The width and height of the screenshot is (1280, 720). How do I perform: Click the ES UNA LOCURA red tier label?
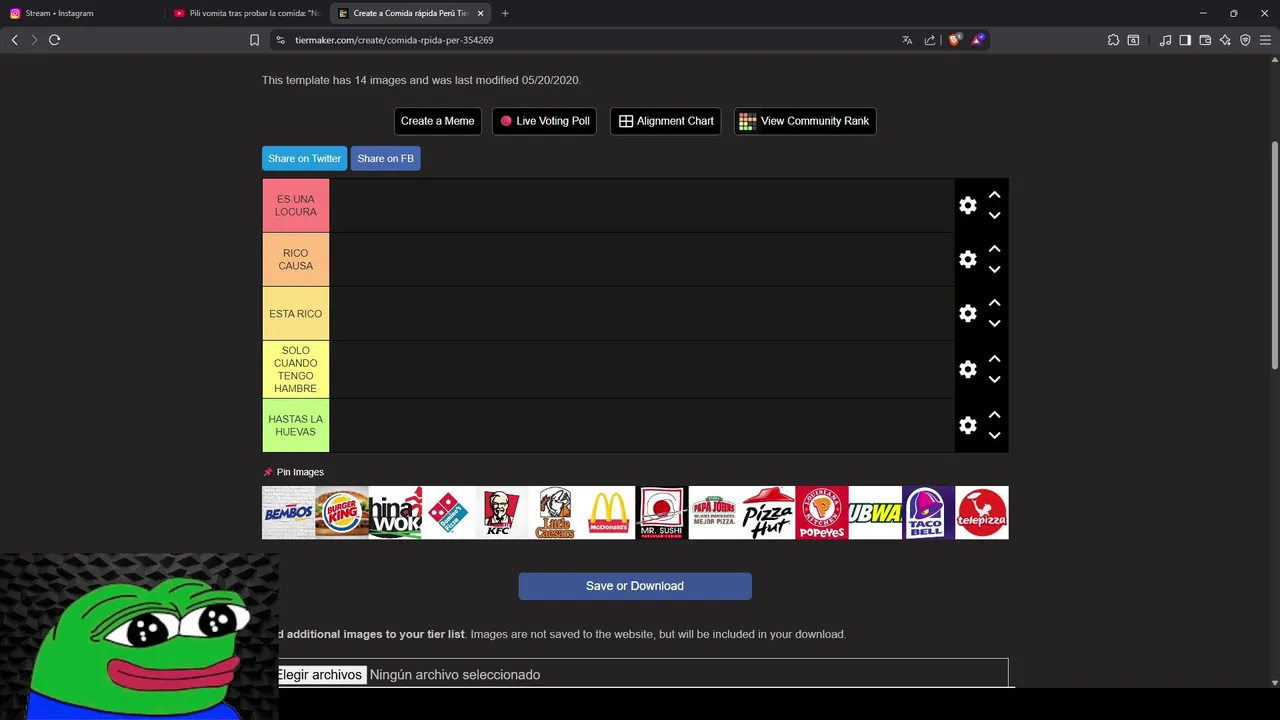[296, 205]
